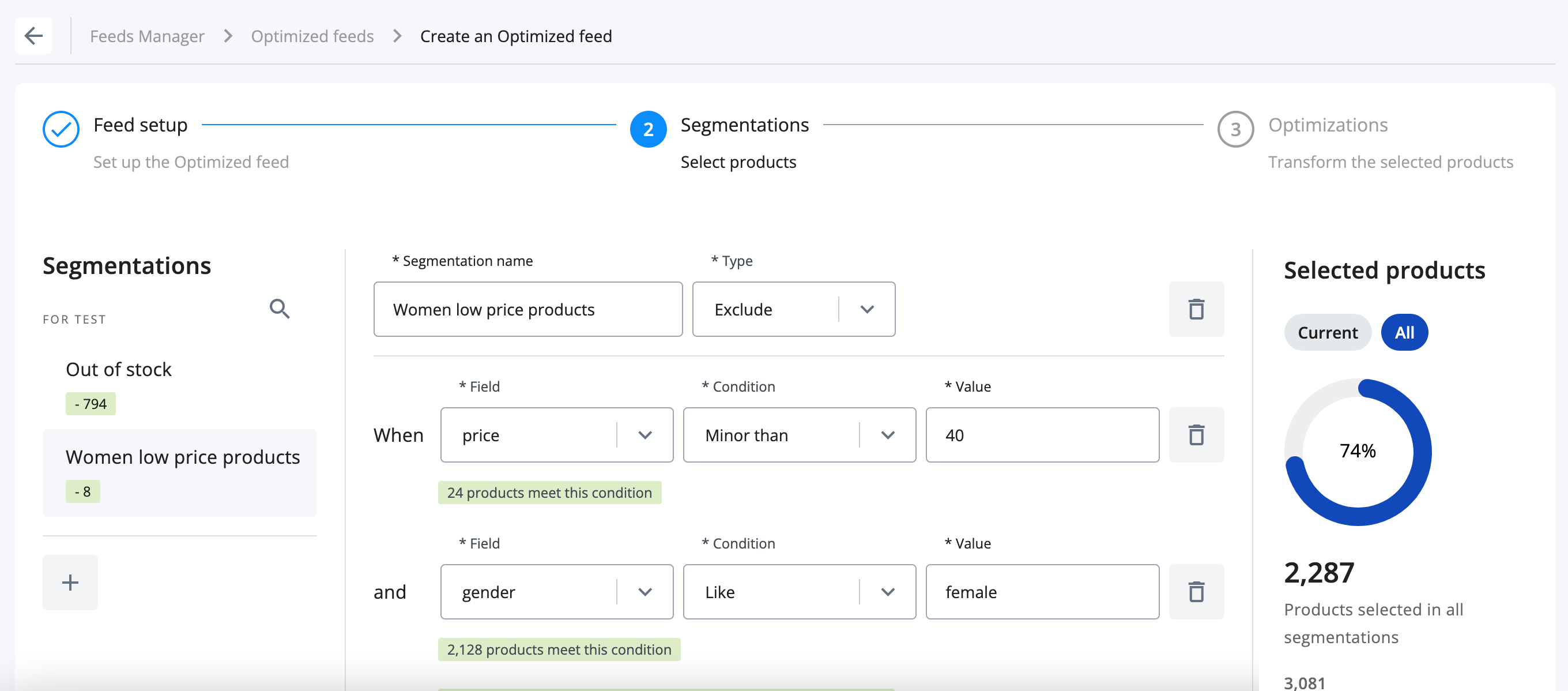Click the -794 badge under Out of stock
The image size is (1568, 691).
[91, 404]
